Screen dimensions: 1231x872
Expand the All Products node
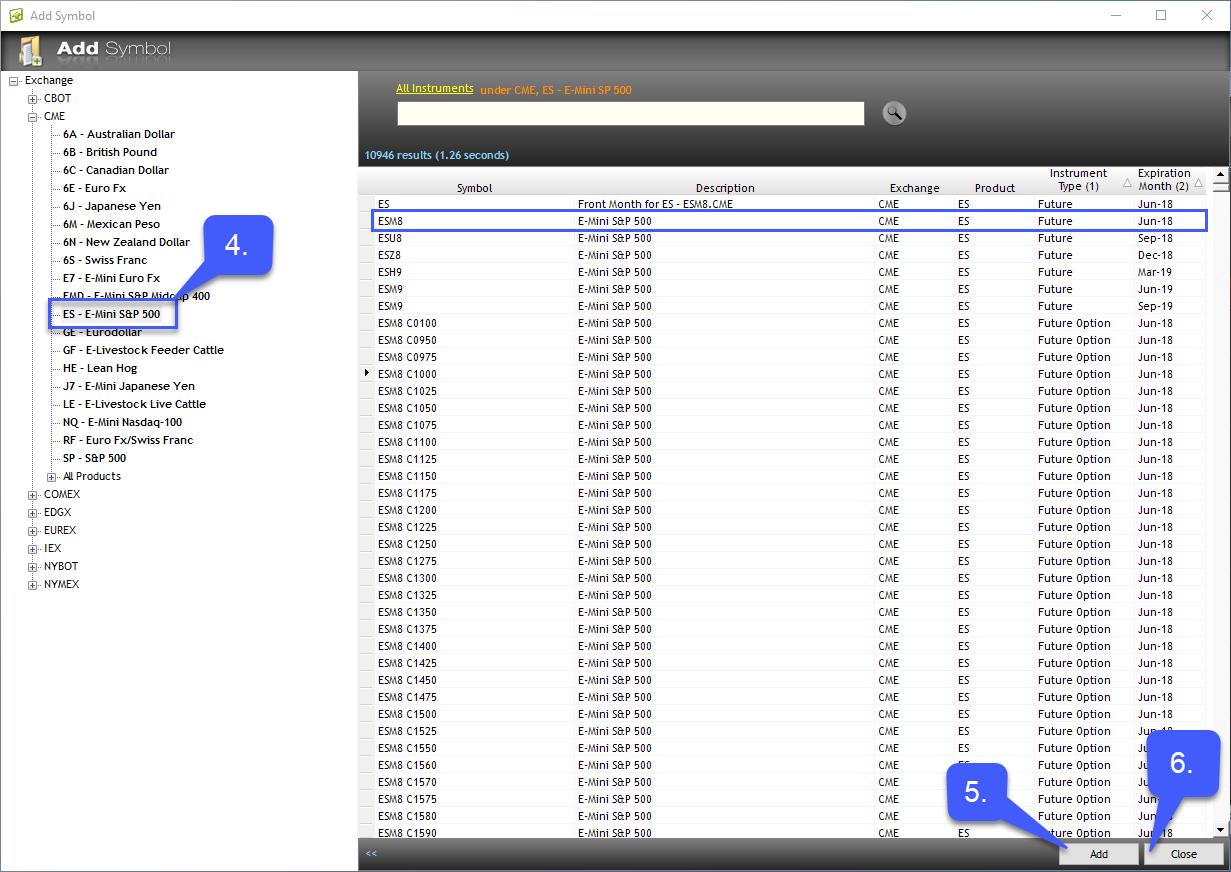(52, 477)
